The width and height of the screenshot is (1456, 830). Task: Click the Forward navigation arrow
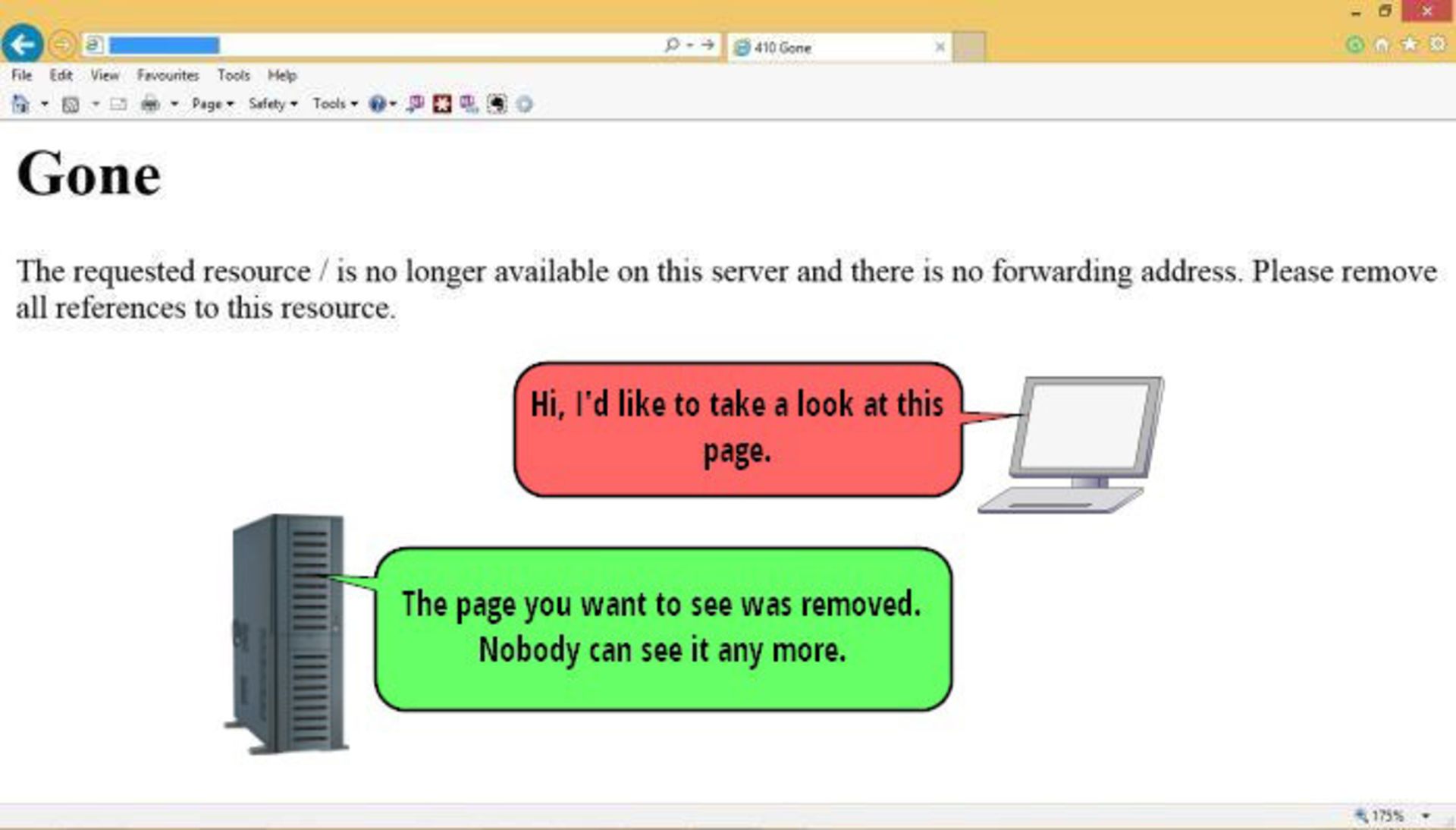(62, 45)
